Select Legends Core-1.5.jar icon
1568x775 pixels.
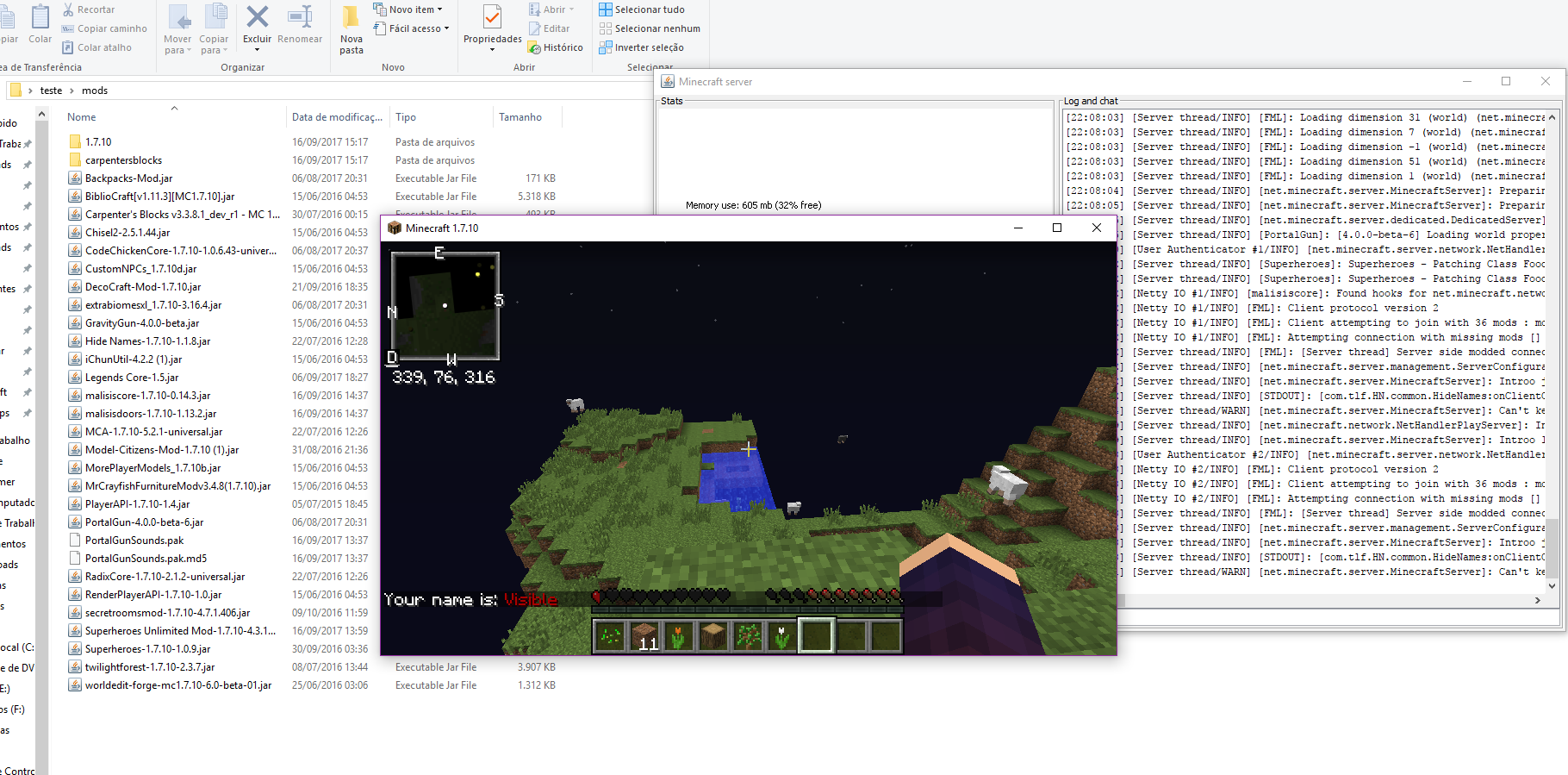click(x=75, y=377)
